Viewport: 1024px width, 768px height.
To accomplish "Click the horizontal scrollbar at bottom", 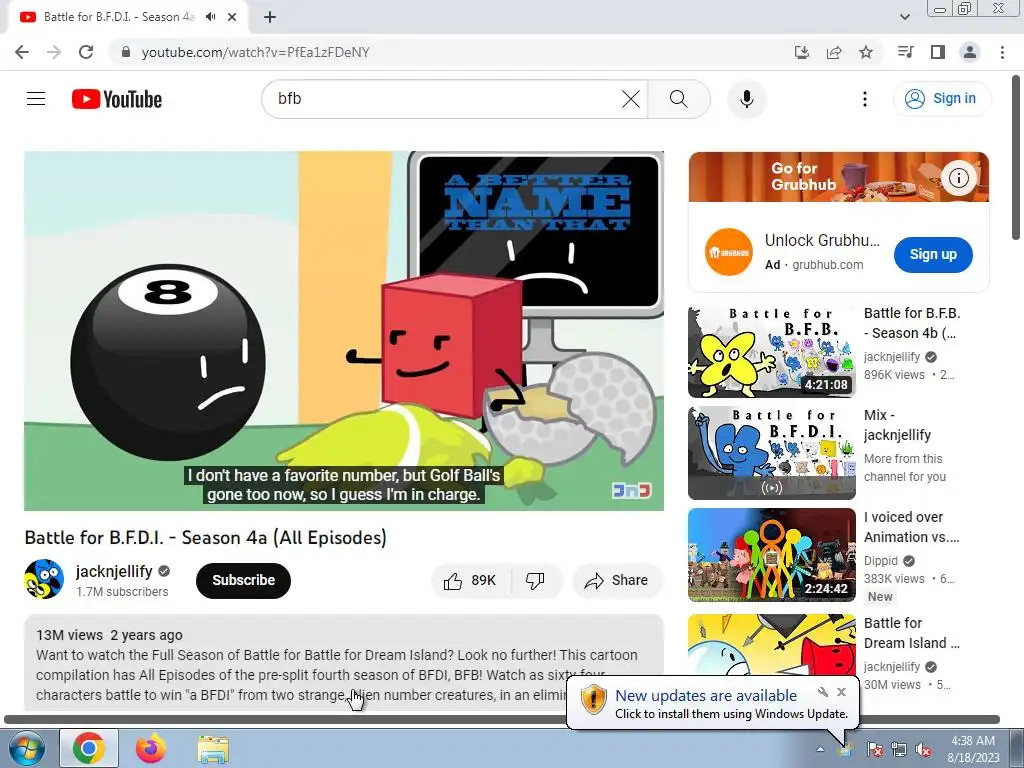I will point(502,719).
